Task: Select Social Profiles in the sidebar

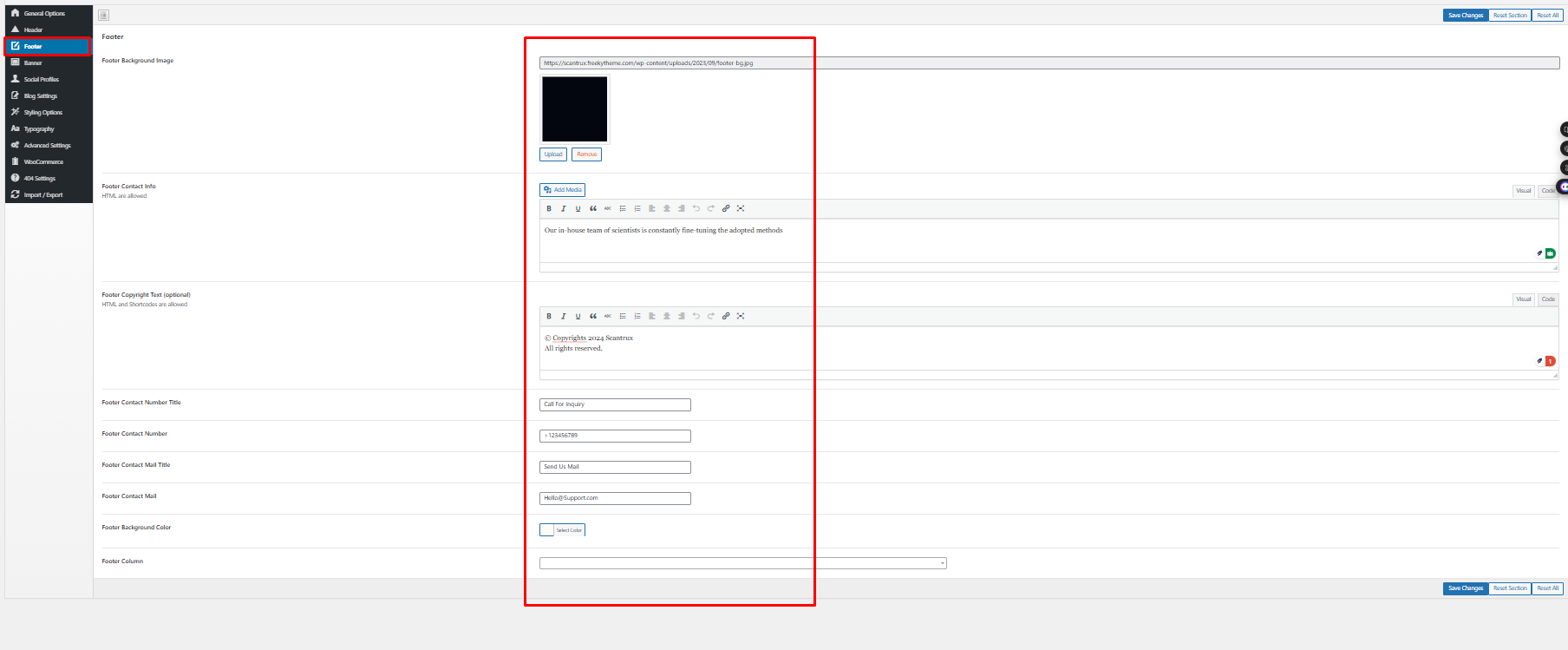Action: [41, 80]
